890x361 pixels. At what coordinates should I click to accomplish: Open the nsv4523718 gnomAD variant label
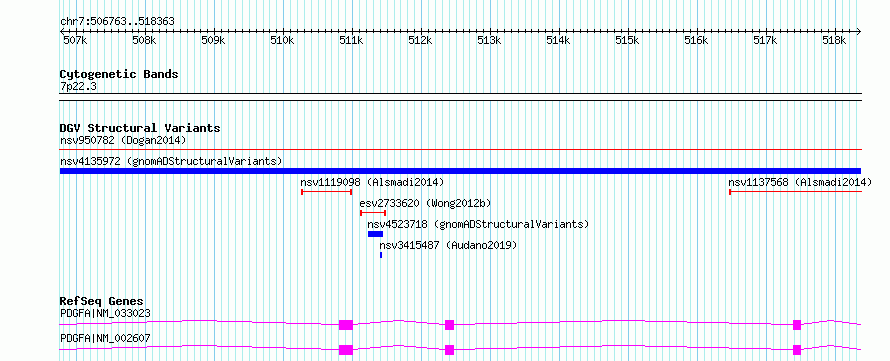coord(478,224)
